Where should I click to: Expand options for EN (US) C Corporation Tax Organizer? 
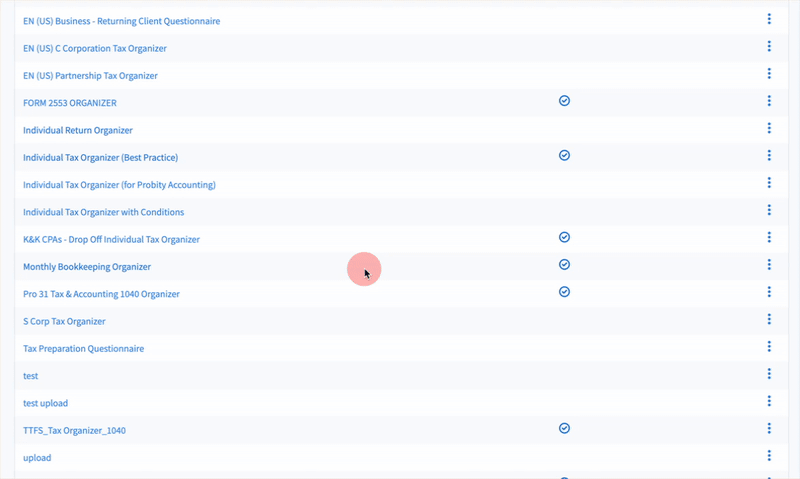(x=769, y=46)
